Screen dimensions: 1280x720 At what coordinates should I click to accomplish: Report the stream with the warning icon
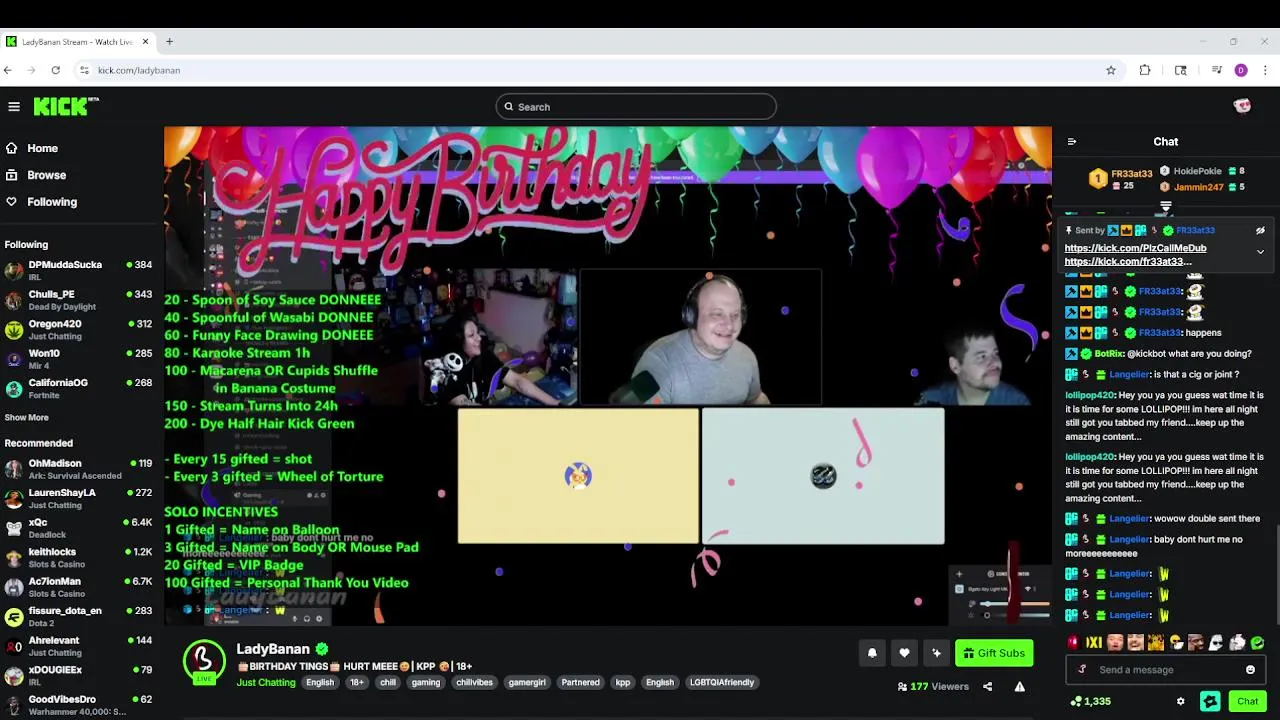[1019, 687]
